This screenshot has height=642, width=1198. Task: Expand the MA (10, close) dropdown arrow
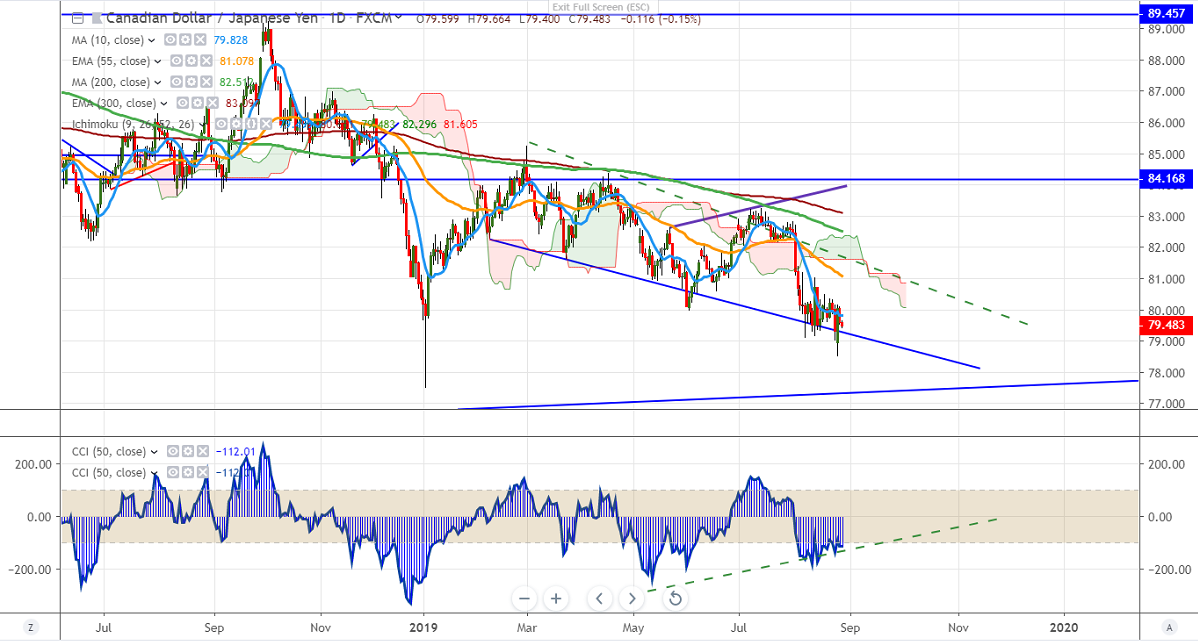coord(151,41)
